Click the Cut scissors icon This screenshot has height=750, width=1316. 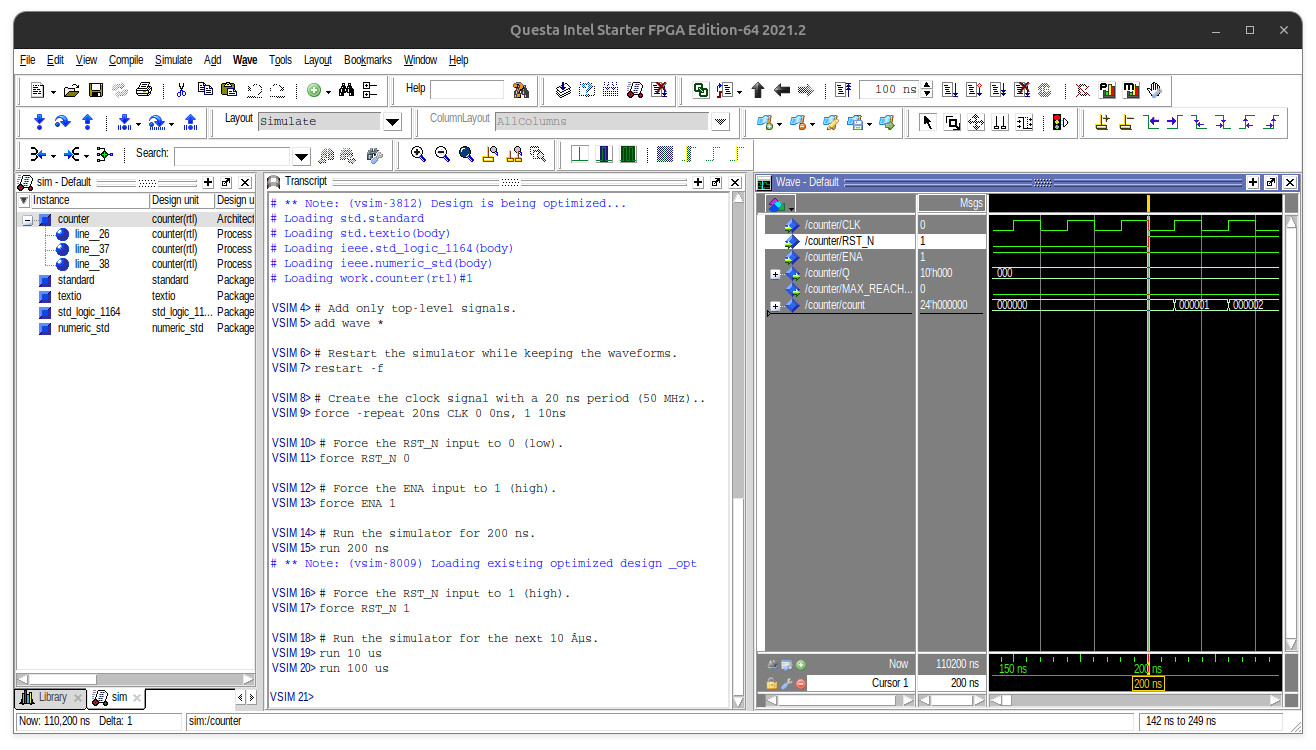tap(181, 90)
